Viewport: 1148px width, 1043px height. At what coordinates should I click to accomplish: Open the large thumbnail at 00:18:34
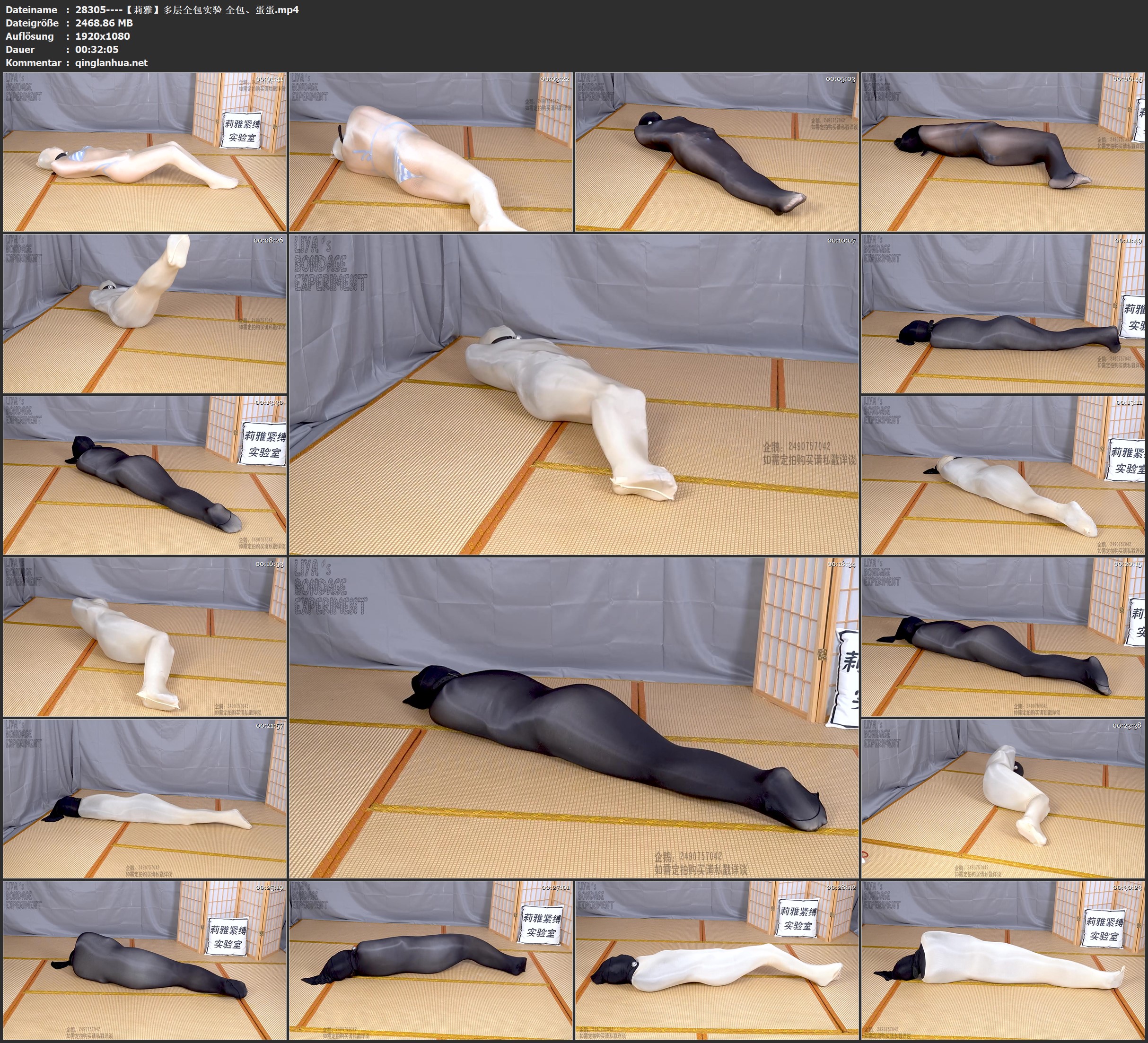click(573, 717)
